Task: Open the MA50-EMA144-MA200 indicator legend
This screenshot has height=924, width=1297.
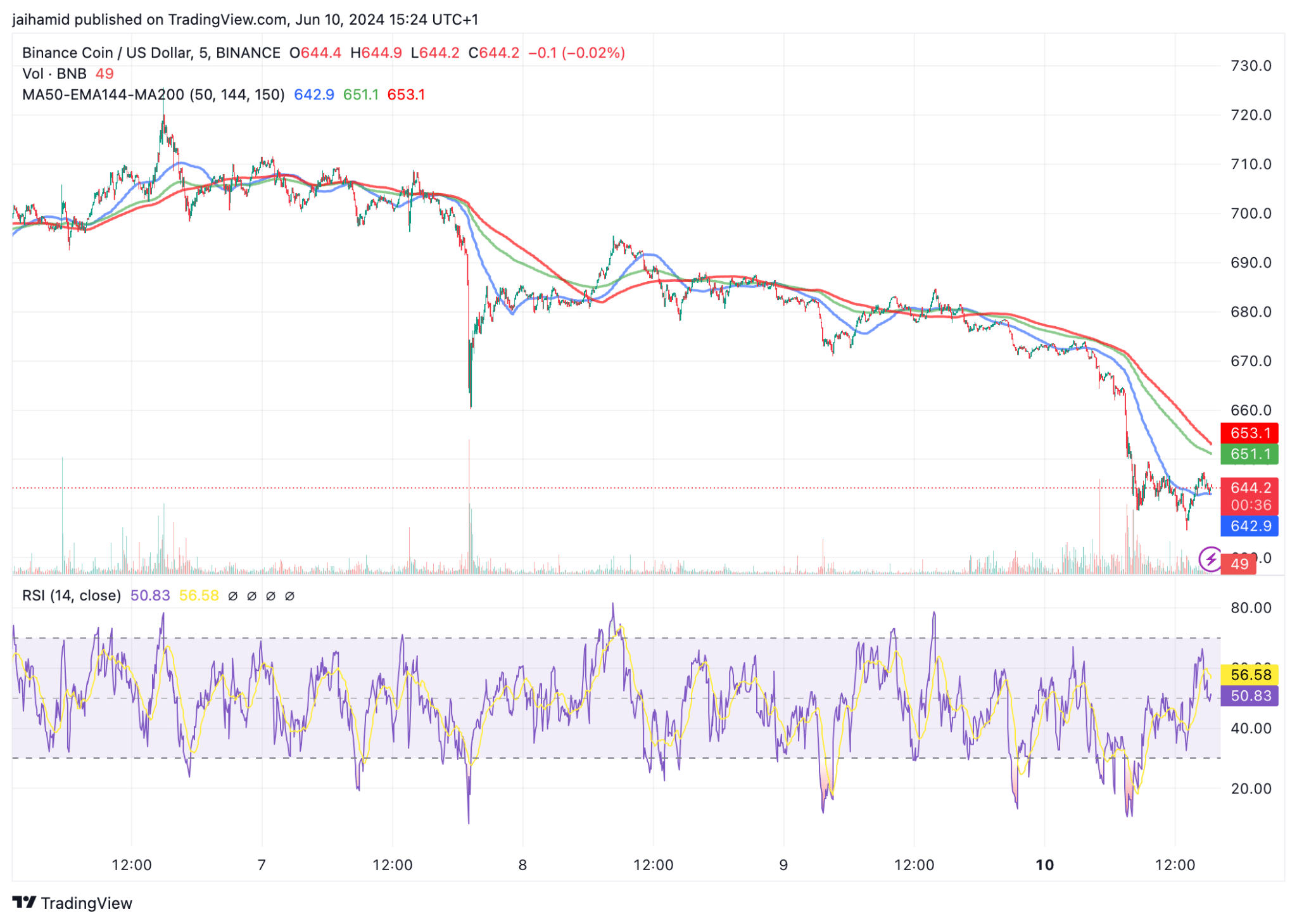Action: click(153, 94)
